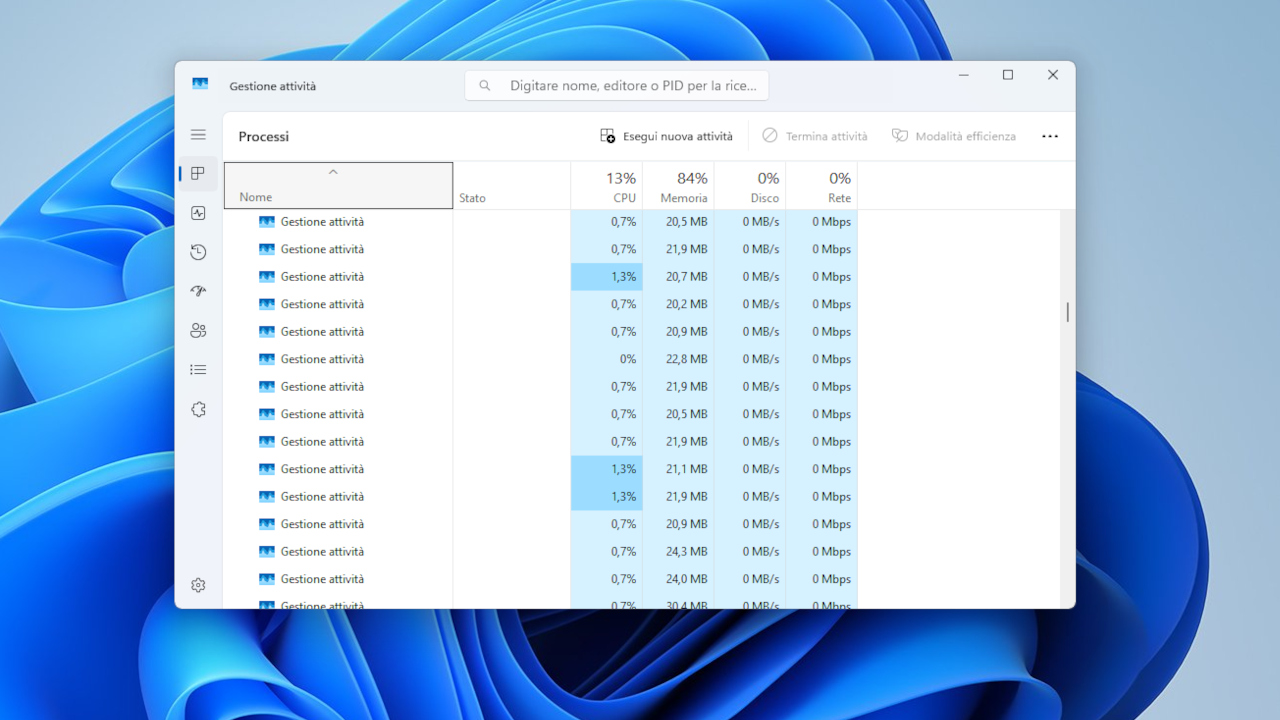Screen dimensions: 1280x720
Task: Open the Performance panel from sidebar
Action: [x=198, y=213]
